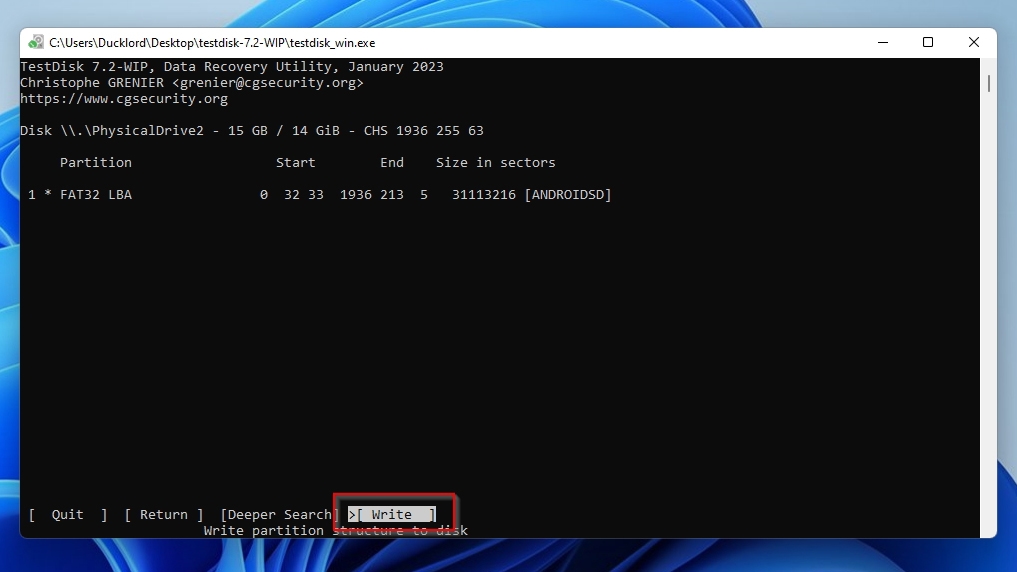1017x572 pixels.
Task: Click the Start column header
Action: (x=296, y=162)
